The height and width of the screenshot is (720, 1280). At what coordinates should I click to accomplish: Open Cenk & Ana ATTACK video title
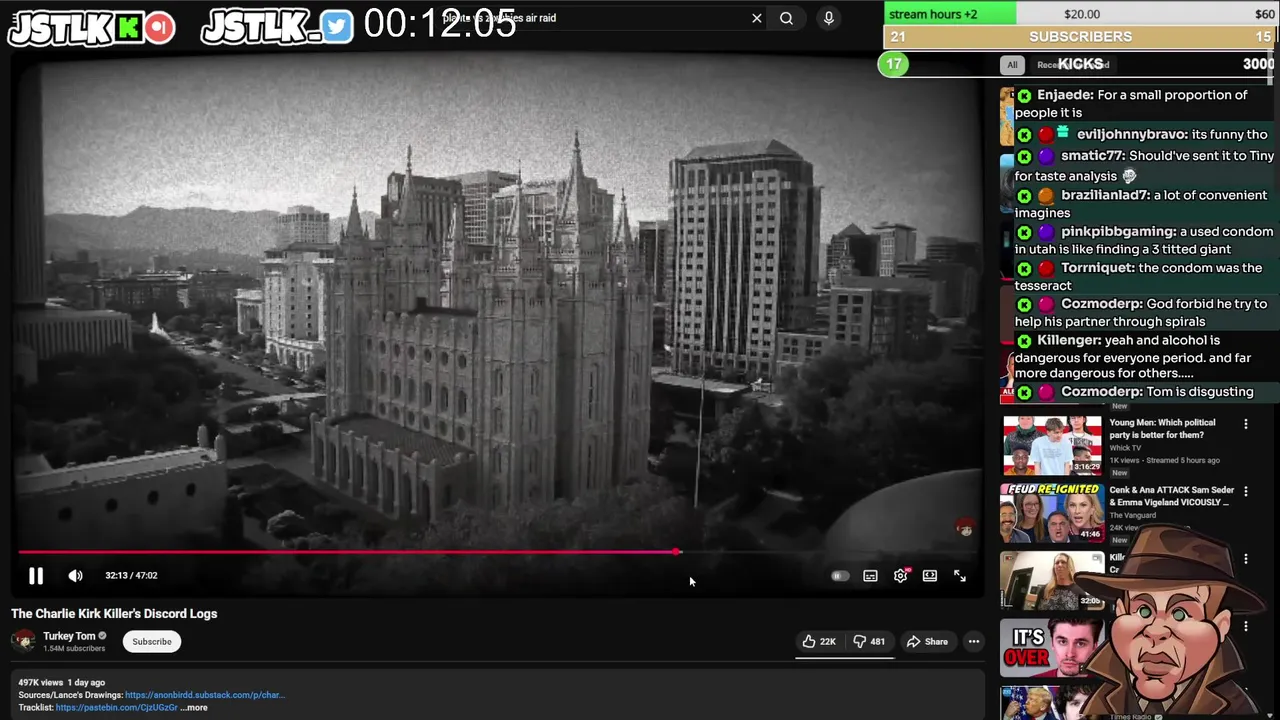coord(1171,496)
